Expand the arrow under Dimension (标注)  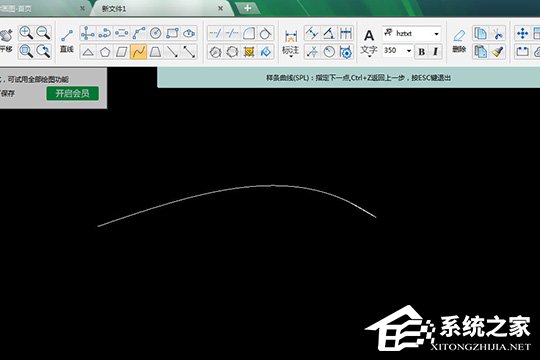[291, 56]
